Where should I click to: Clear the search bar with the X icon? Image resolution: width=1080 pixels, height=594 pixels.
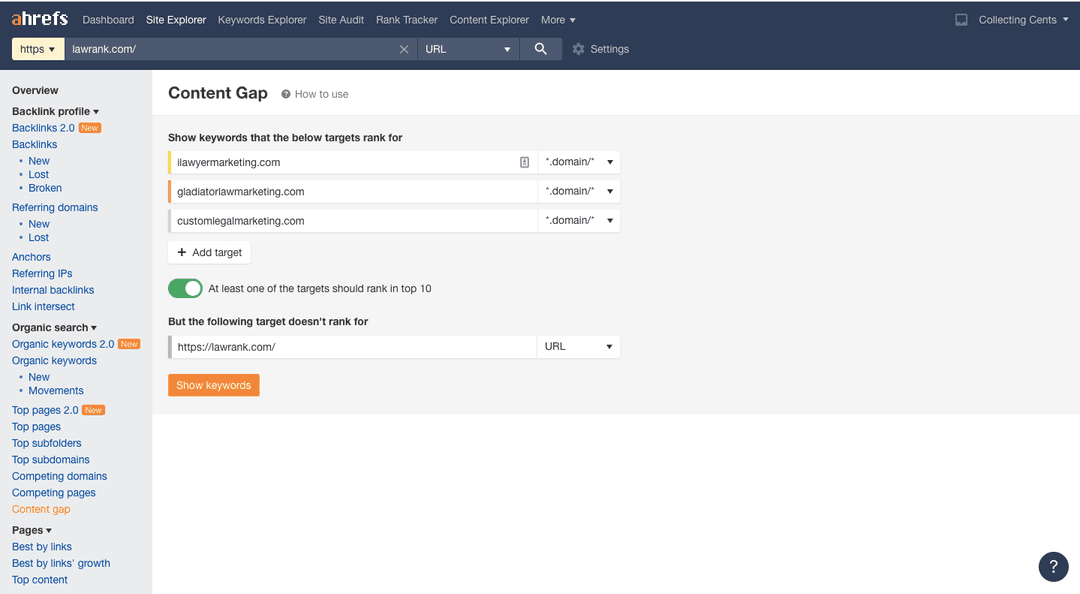coord(404,48)
